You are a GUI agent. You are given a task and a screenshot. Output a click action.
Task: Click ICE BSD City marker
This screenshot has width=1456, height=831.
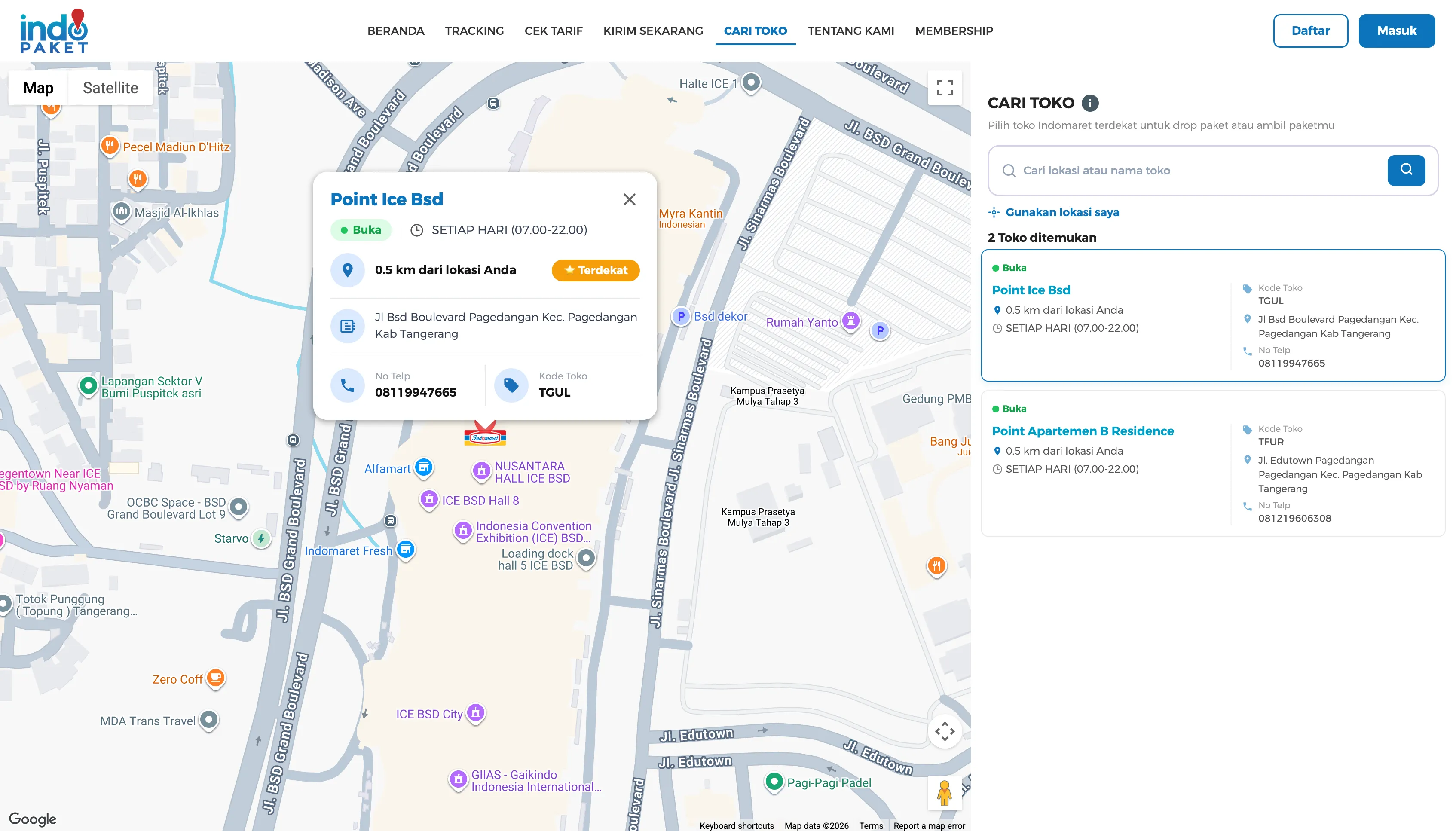[x=475, y=713]
